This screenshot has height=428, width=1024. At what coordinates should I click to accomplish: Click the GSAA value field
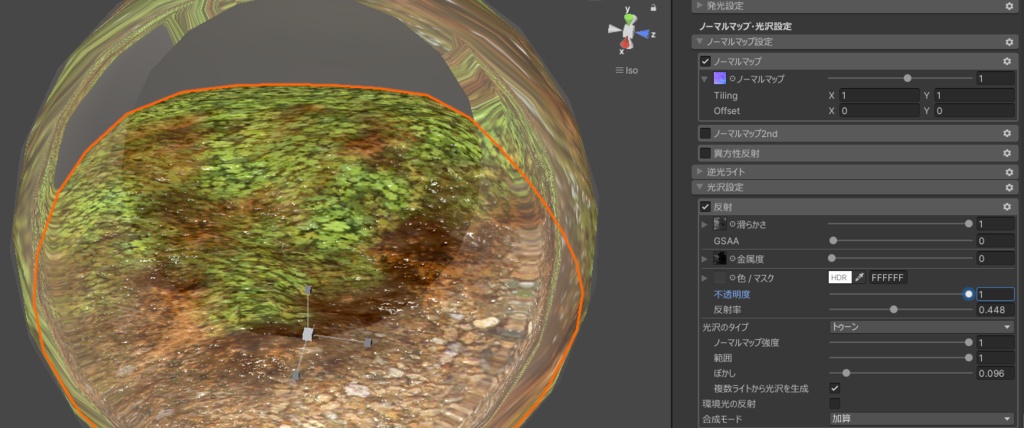point(995,241)
